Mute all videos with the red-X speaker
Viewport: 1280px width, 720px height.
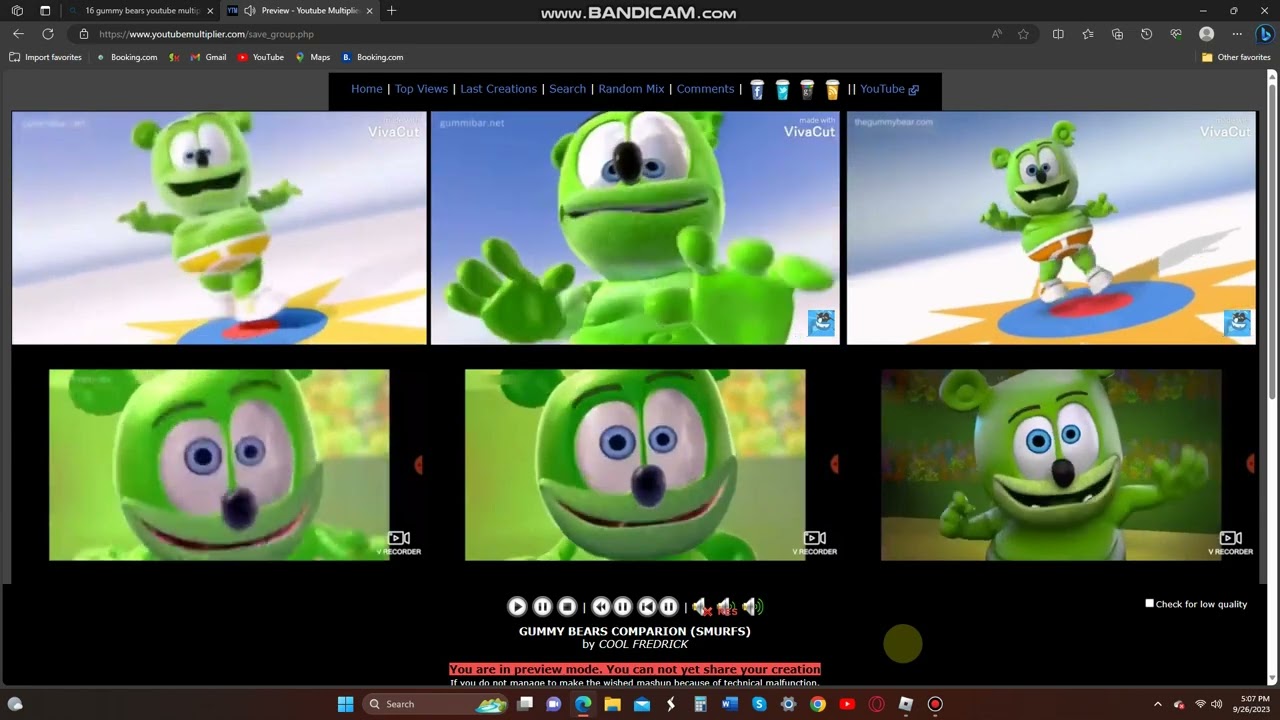pos(701,607)
